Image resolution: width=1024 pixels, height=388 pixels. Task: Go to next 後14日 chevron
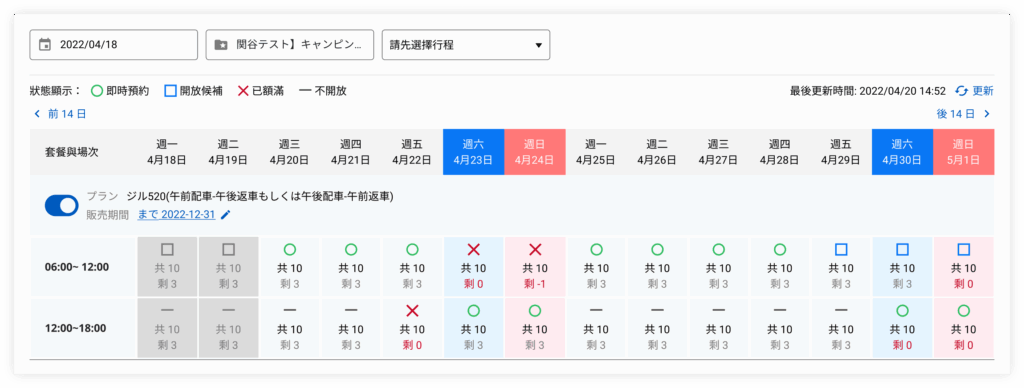987,114
